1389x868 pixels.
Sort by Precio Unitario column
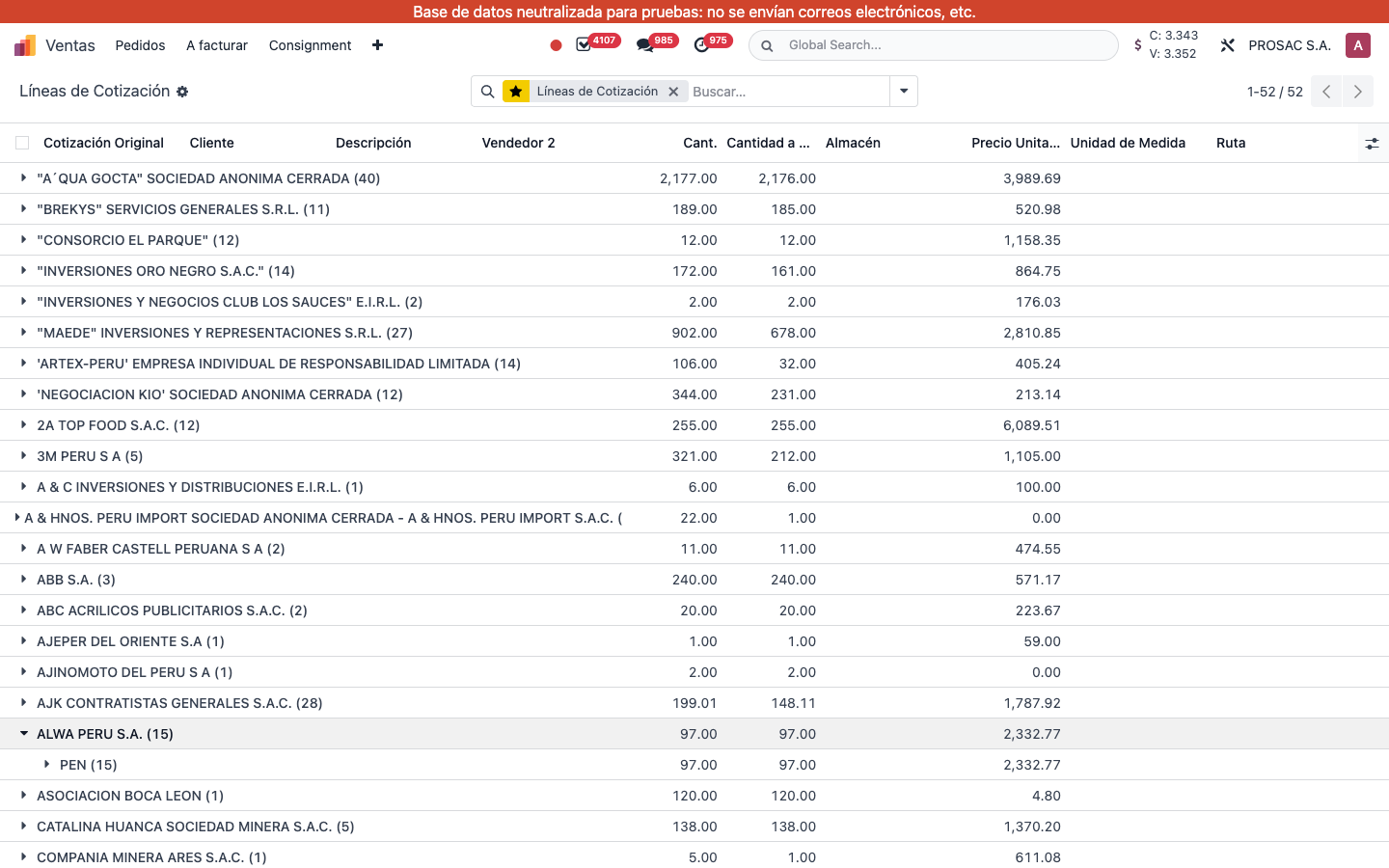click(x=1016, y=143)
